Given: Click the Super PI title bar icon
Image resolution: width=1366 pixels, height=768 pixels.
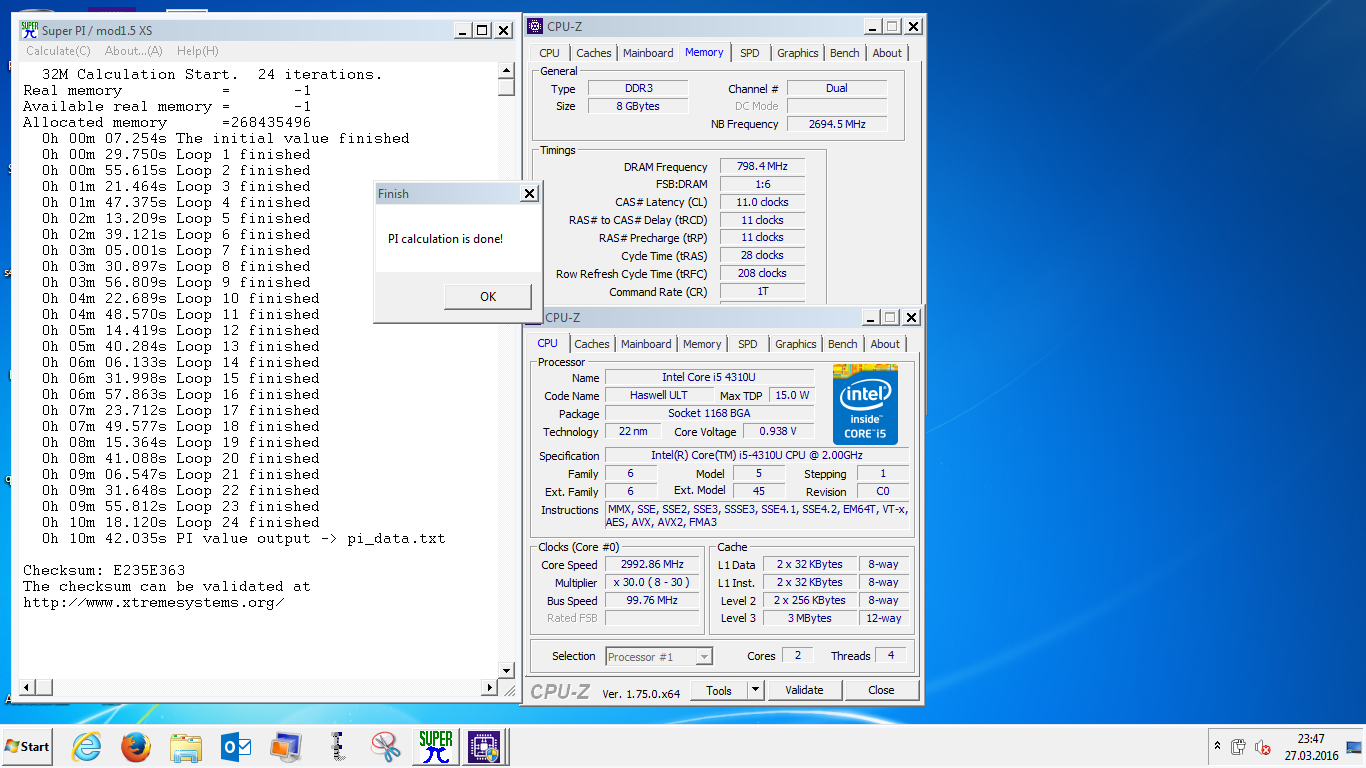Looking at the screenshot, I should click(30, 30).
